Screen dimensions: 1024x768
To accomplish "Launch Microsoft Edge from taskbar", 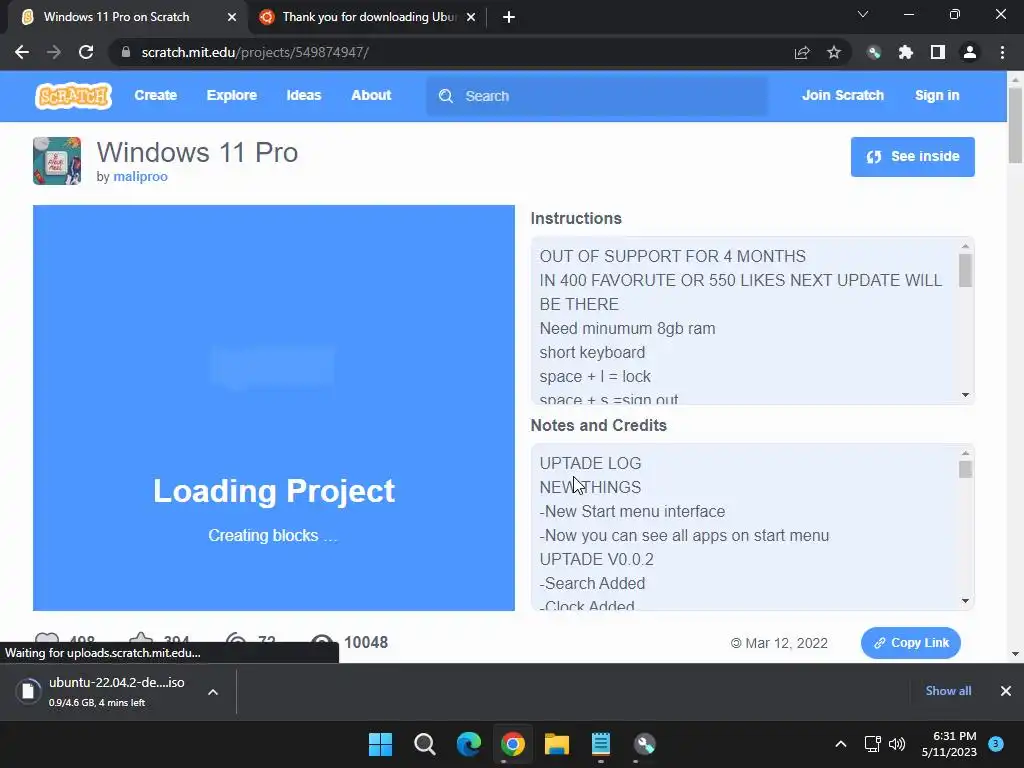I will (x=468, y=744).
